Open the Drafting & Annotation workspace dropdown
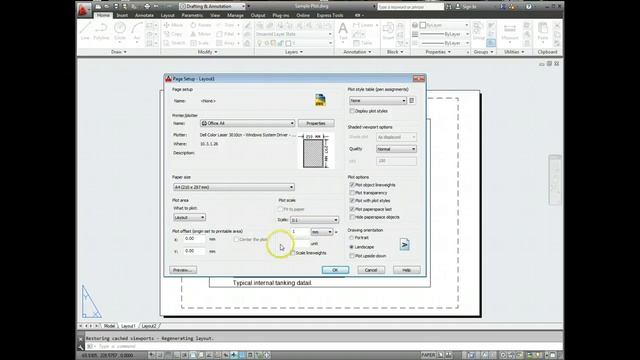This screenshot has height=360, width=640. tap(212, 7)
